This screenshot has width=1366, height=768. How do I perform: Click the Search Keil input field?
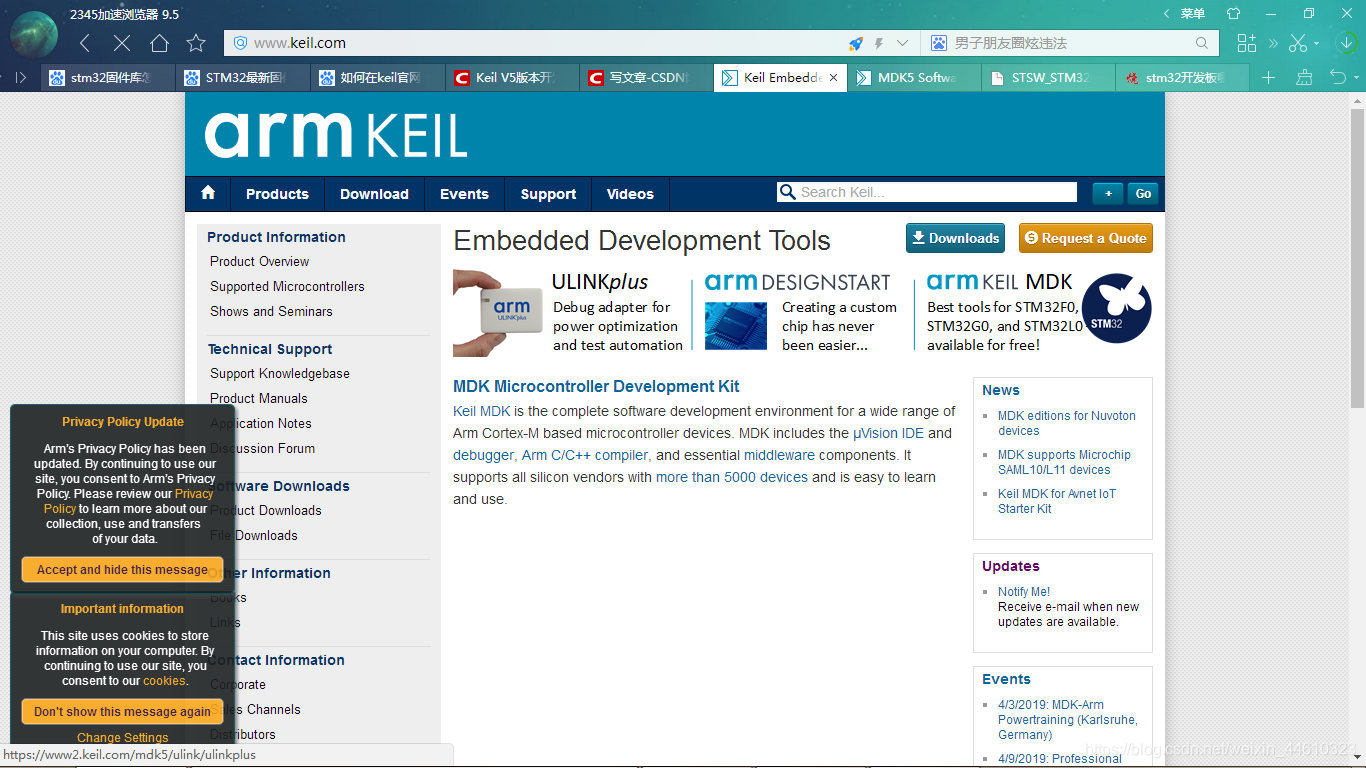(x=927, y=192)
